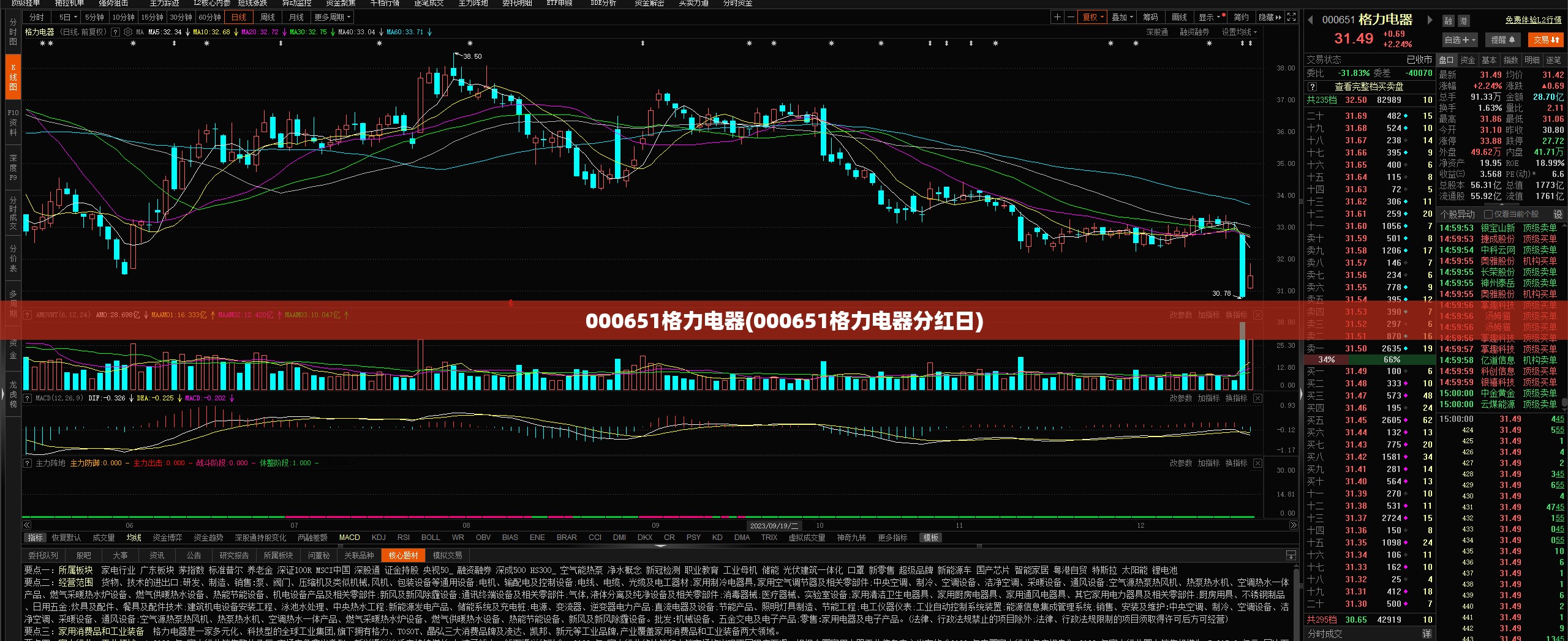The height and width of the screenshot is (641, 1568).
Task: Toggle 隐藏 side panel
Action: pos(1269,17)
